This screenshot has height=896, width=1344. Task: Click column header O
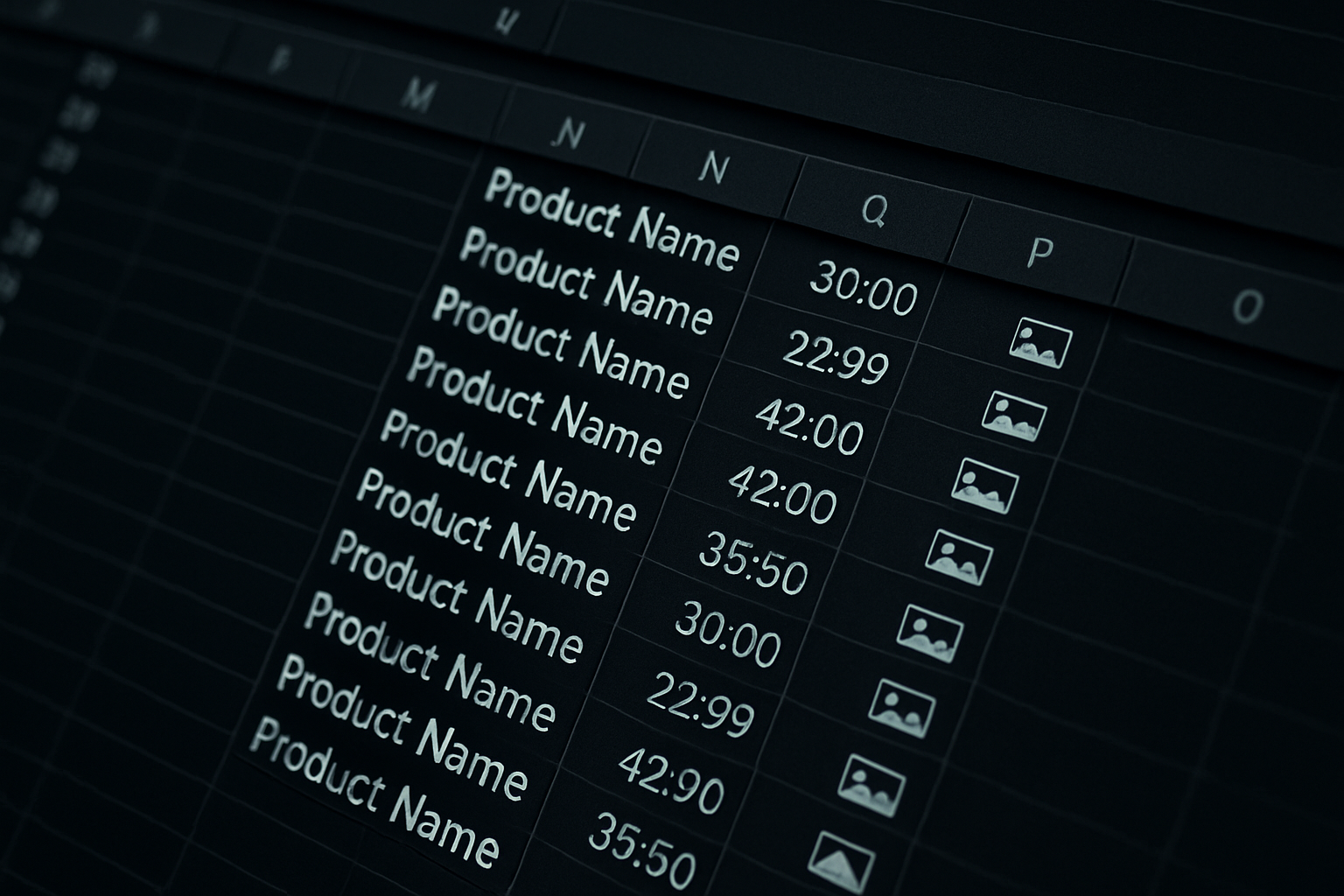point(1247,306)
